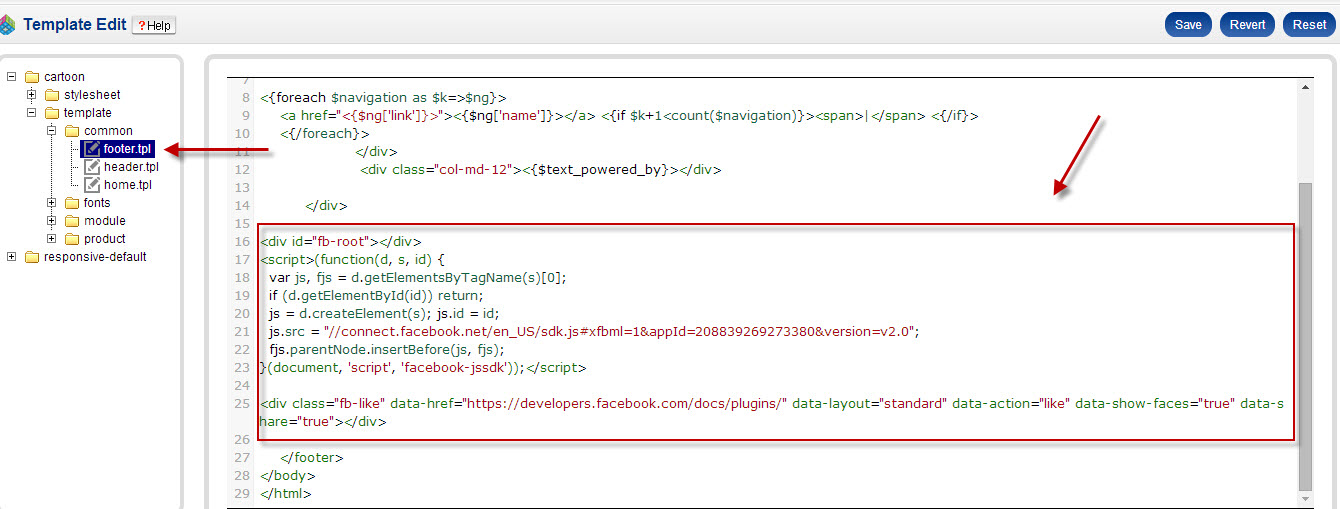Click the js.src facebook URL line
Image resolution: width=1340 pixels, height=509 pixels.
point(593,331)
